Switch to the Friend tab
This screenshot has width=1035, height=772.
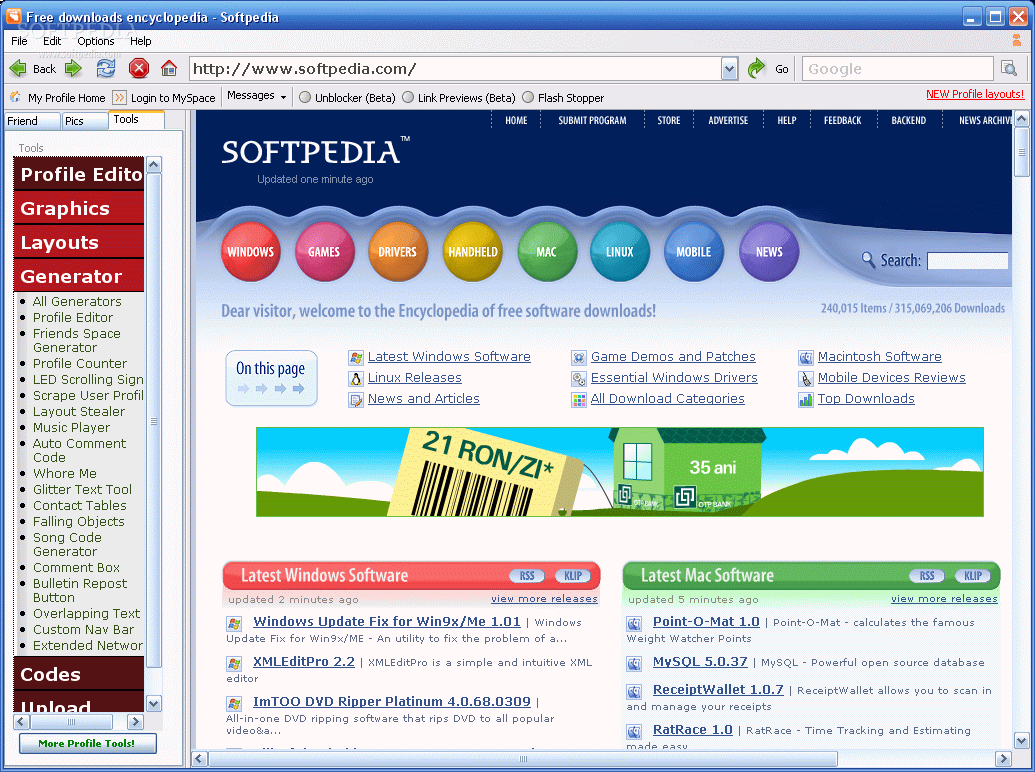click(x=32, y=121)
